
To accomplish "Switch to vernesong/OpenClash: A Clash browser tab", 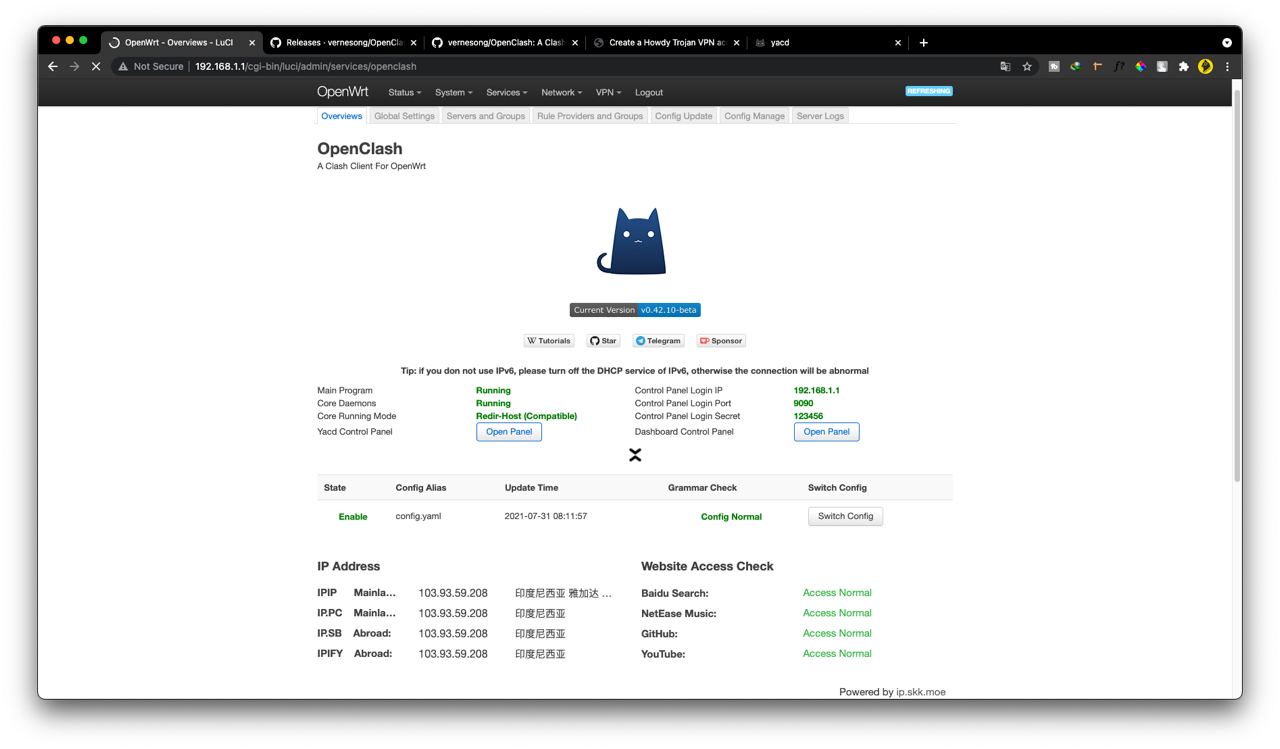I will point(503,43).
